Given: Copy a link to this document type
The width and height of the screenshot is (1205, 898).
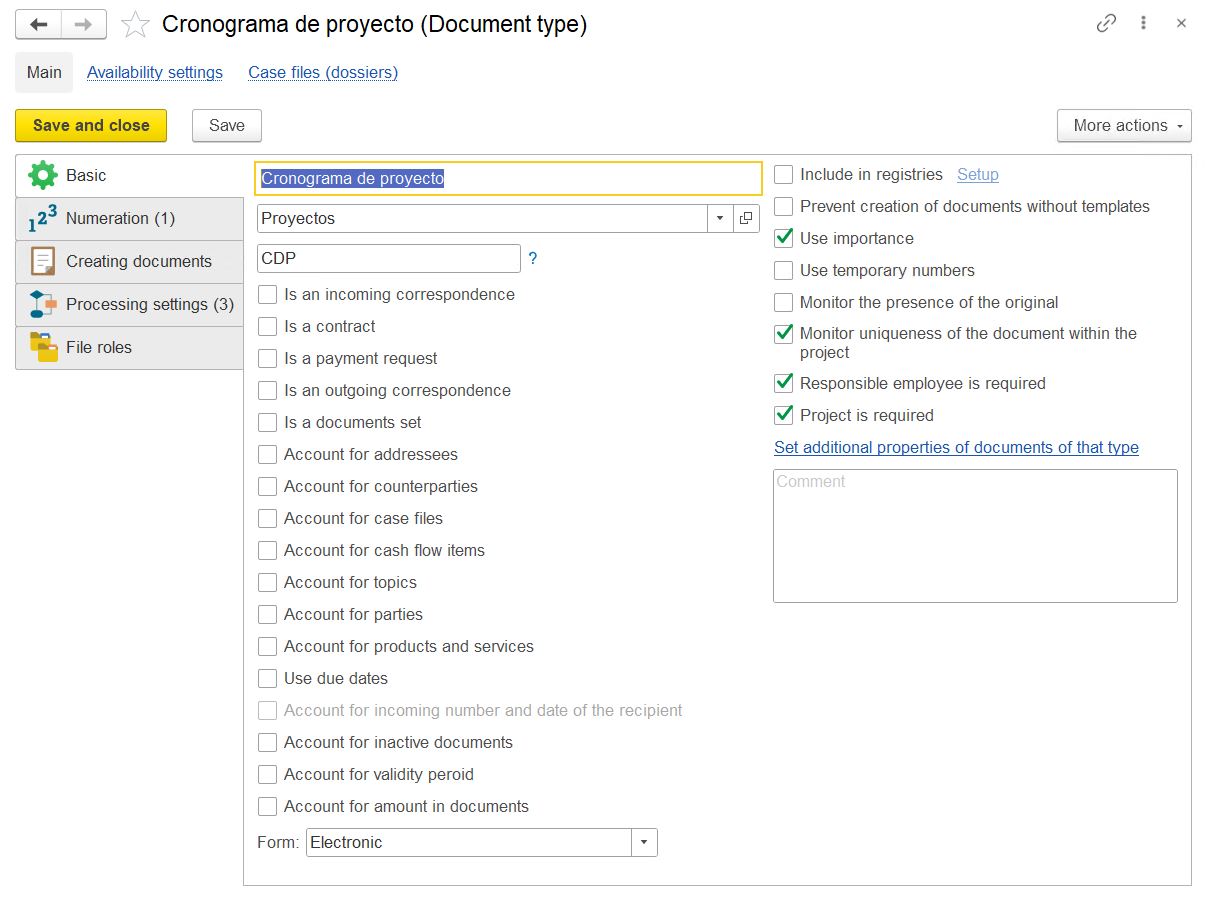Looking at the screenshot, I should 1105,22.
